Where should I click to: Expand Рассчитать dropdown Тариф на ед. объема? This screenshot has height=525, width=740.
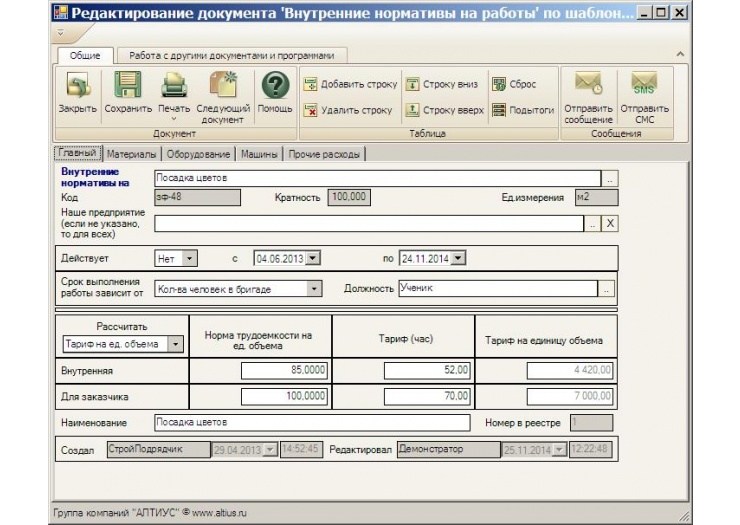click(175, 344)
